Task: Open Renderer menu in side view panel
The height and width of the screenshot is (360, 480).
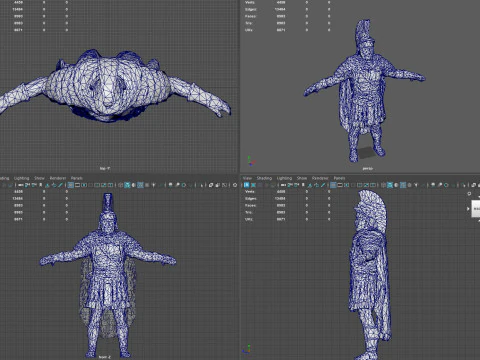Action: pyautogui.click(x=320, y=178)
